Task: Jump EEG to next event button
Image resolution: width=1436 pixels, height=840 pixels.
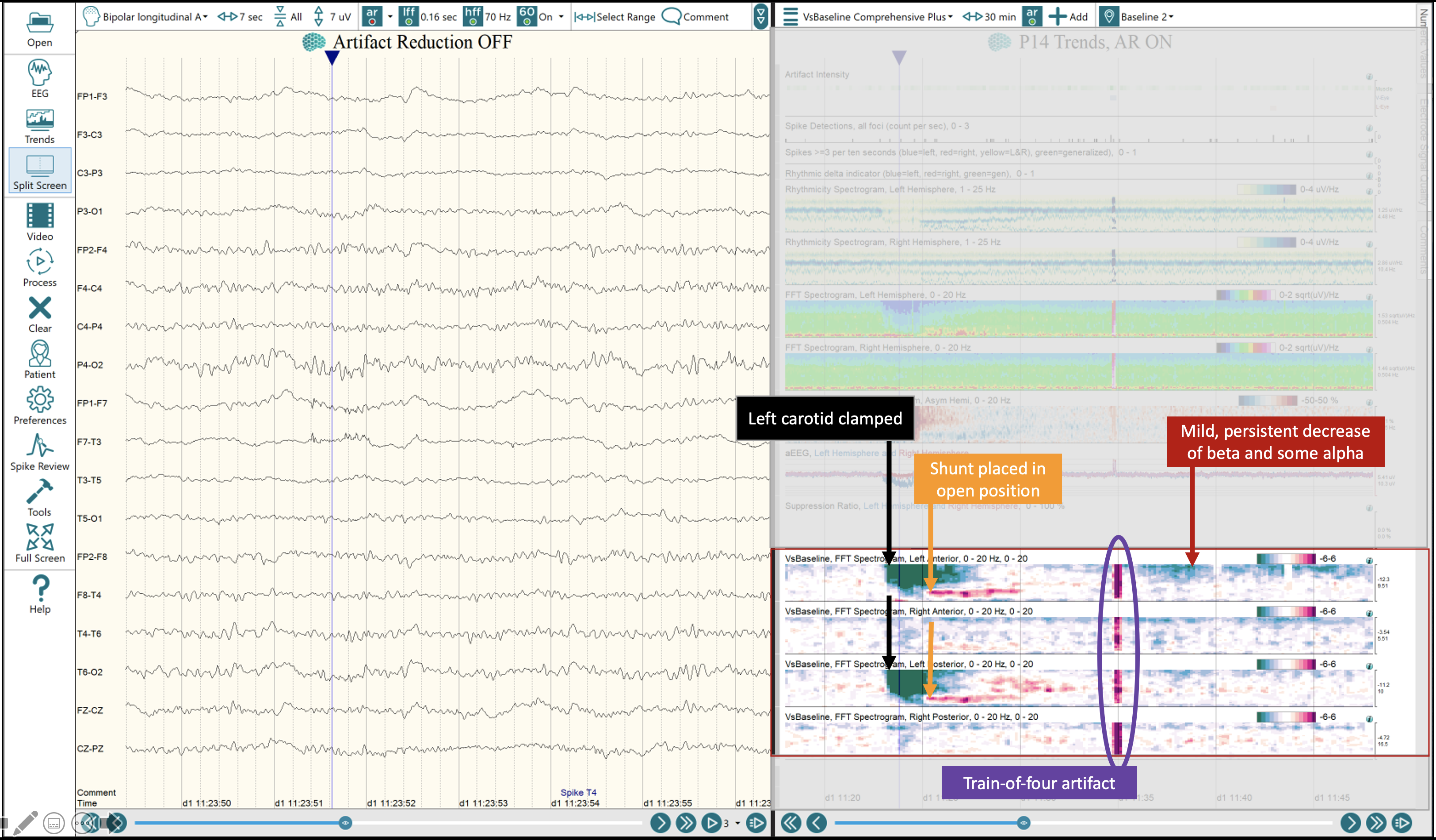Action: [x=756, y=823]
